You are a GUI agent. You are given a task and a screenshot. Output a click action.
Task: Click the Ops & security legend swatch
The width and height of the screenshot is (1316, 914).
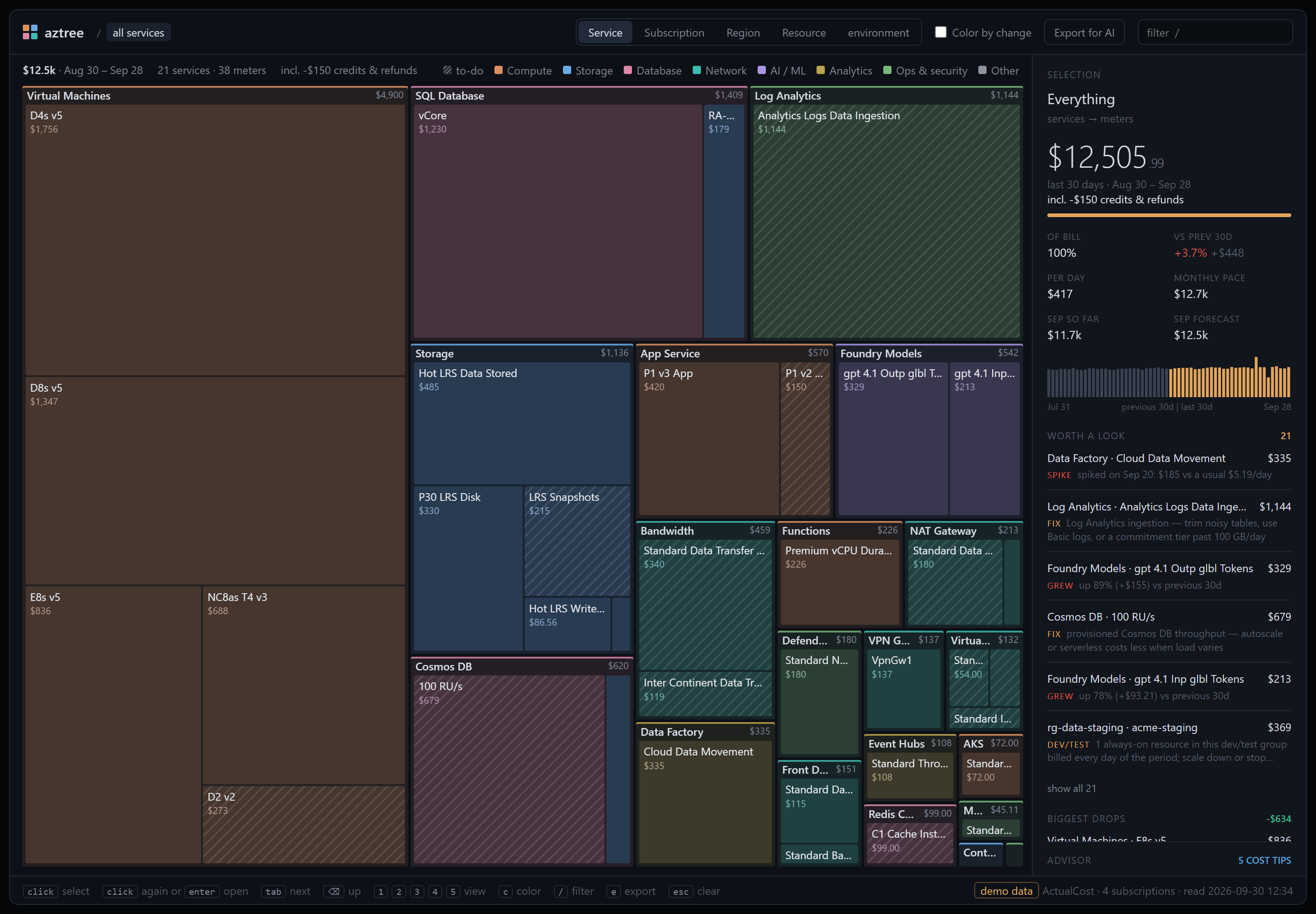tap(887, 70)
